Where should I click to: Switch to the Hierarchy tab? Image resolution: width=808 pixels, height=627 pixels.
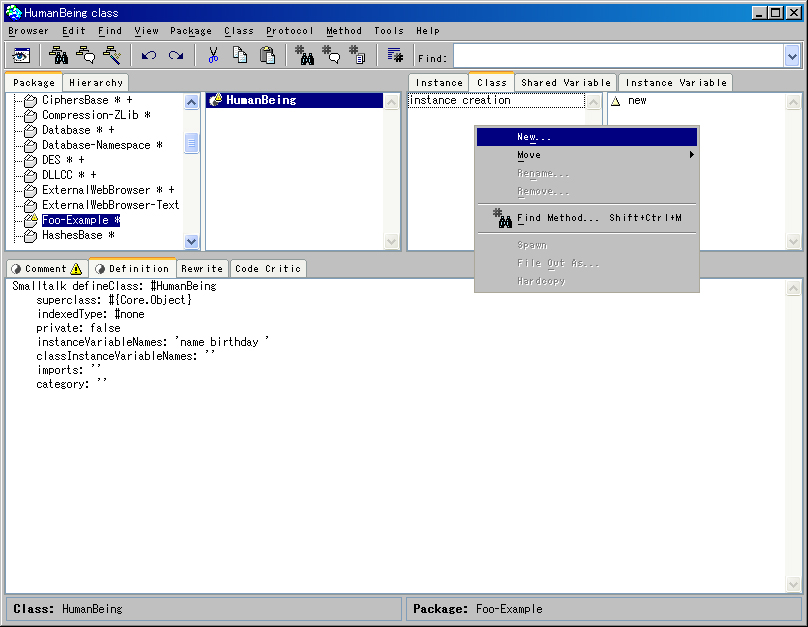click(97, 83)
